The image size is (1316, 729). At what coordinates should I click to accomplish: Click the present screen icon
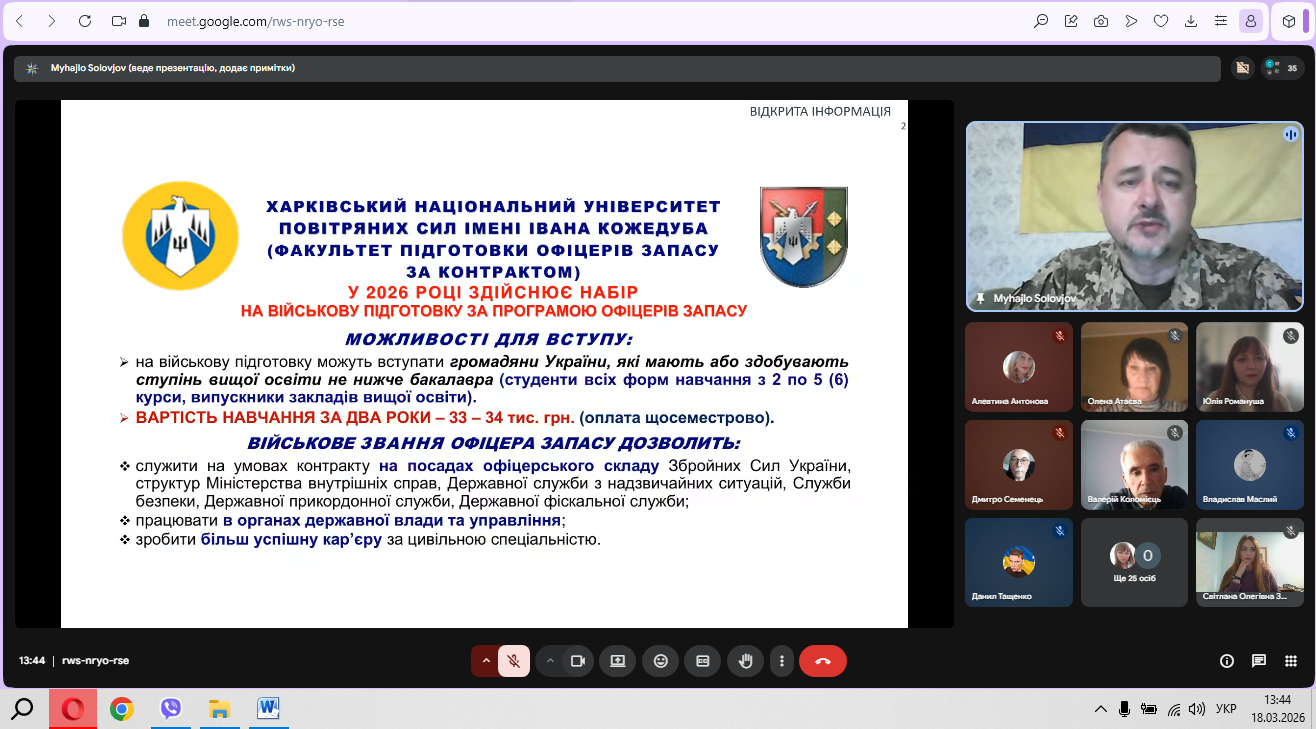(617, 661)
